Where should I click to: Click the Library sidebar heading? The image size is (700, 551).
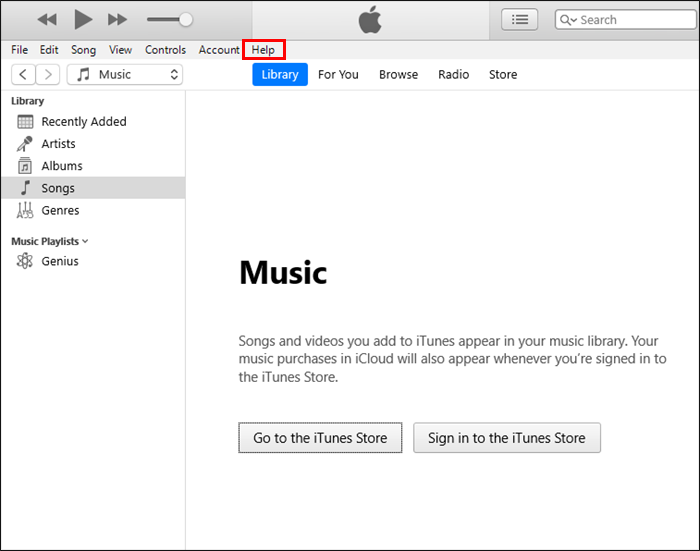[28, 101]
